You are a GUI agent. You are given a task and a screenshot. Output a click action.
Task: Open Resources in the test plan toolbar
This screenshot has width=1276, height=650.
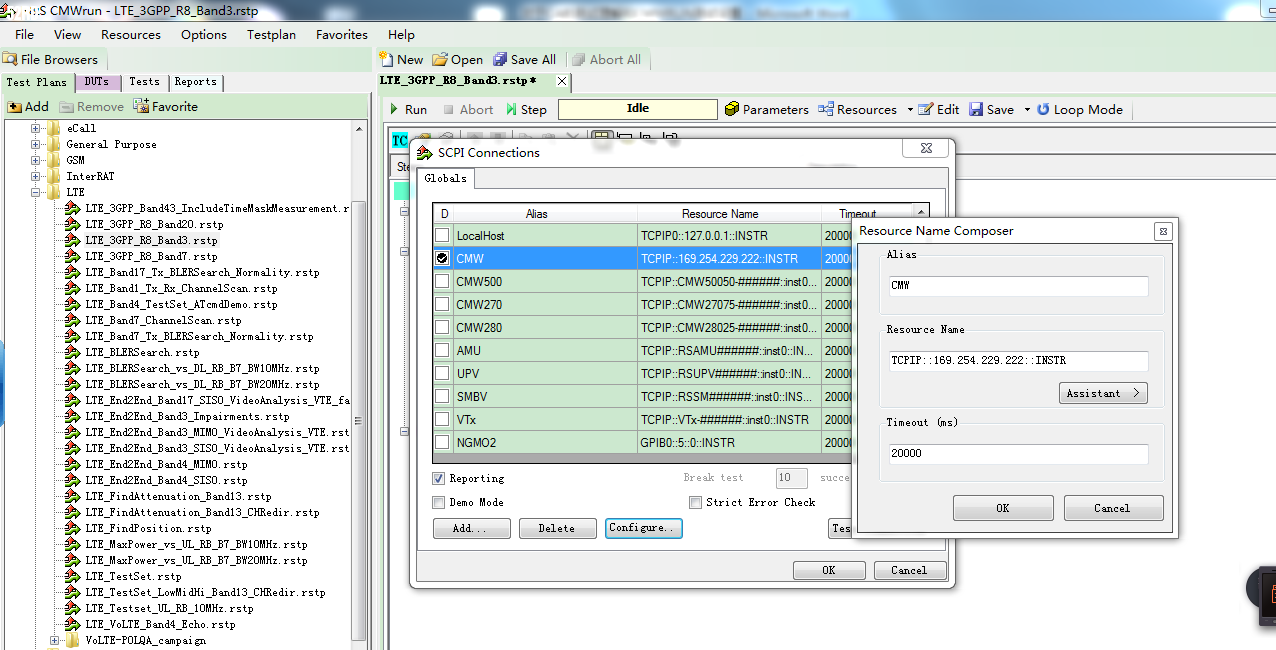click(x=857, y=110)
